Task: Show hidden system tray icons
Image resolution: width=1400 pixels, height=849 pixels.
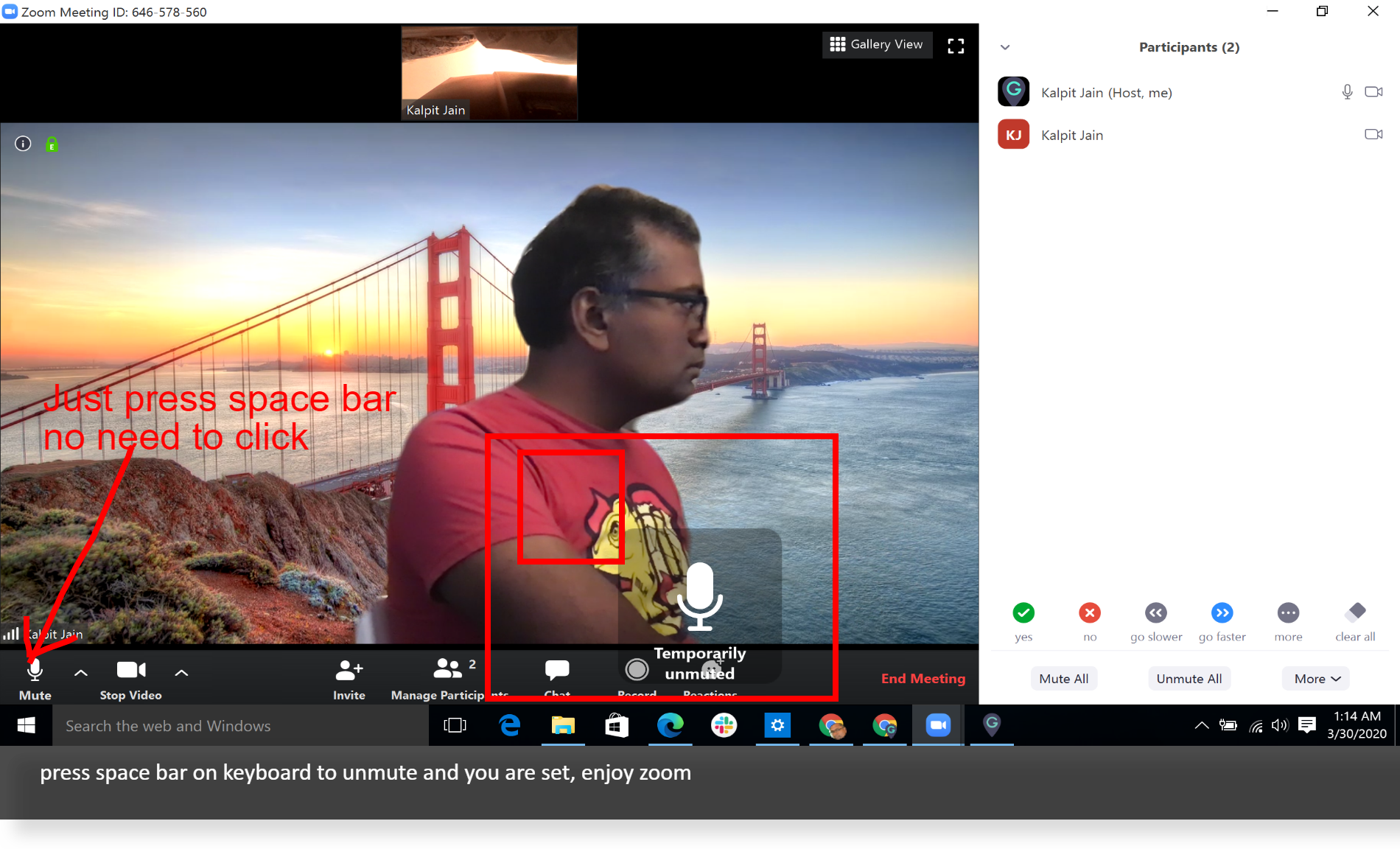Action: (1202, 725)
